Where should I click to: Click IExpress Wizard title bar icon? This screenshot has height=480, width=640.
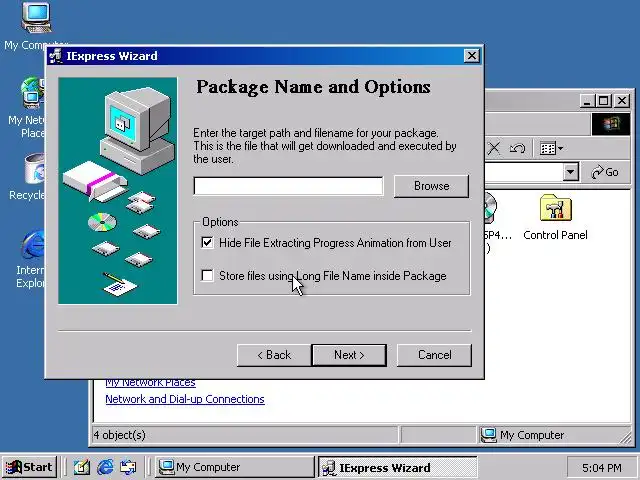pyautogui.click(x=56, y=56)
